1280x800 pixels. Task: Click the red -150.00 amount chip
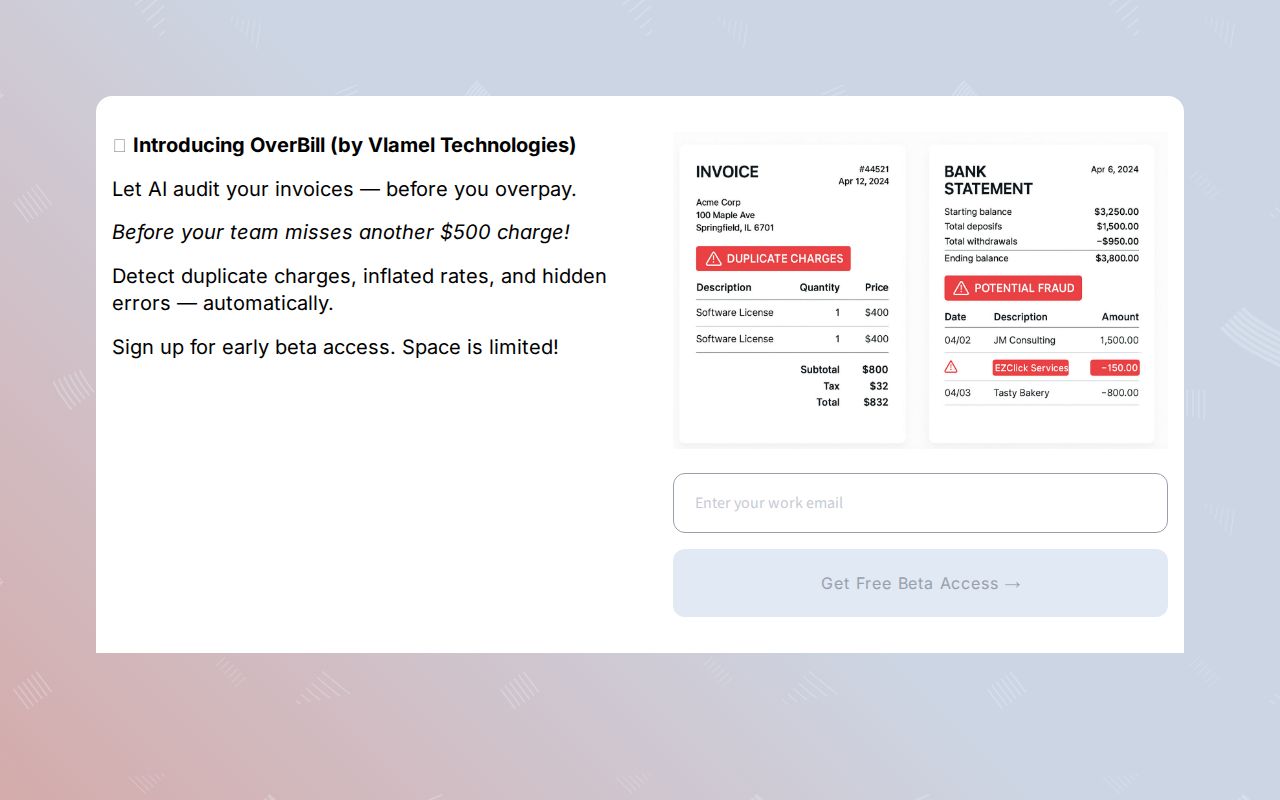click(x=1116, y=367)
